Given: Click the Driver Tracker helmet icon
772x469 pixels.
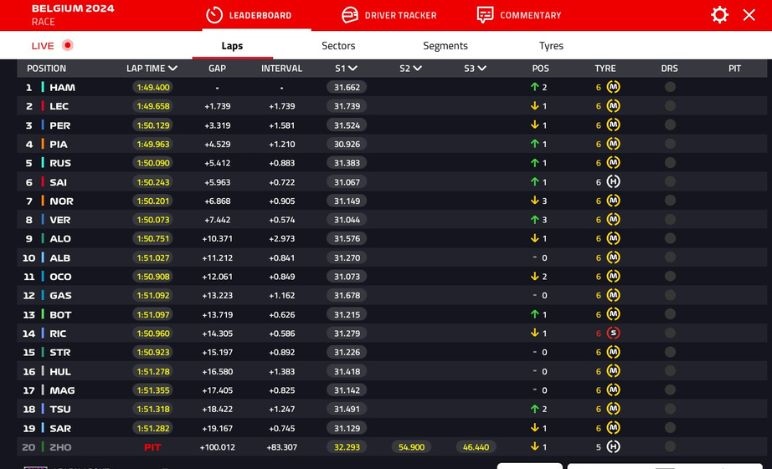Looking at the screenshot, I should pos(349,15).
